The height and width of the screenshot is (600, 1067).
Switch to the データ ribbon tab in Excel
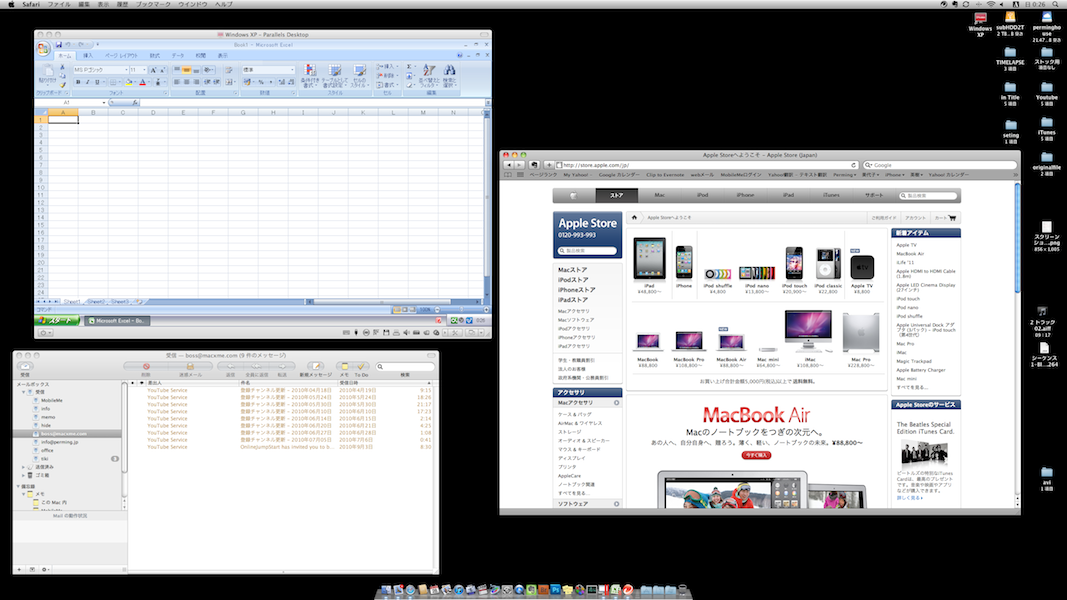tap(178, 56)
